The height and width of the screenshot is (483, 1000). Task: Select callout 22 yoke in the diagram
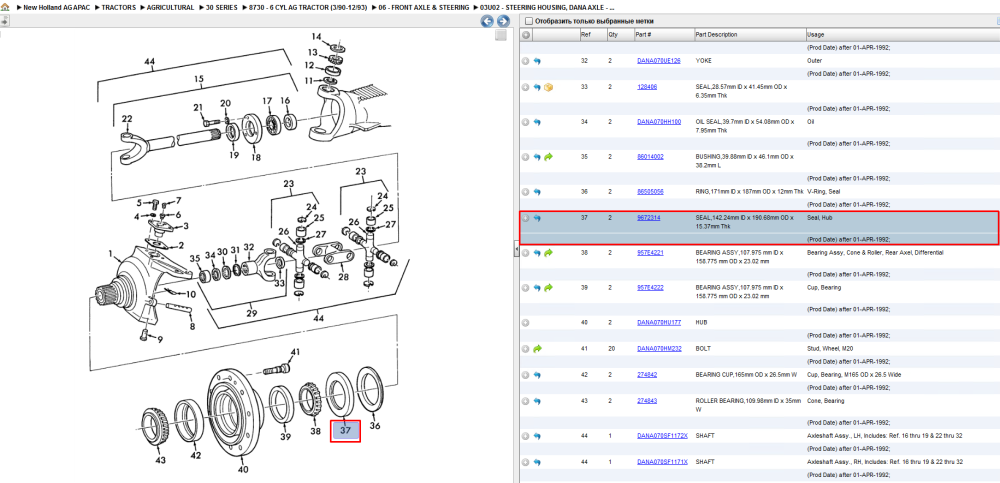[x=127, y=119]
